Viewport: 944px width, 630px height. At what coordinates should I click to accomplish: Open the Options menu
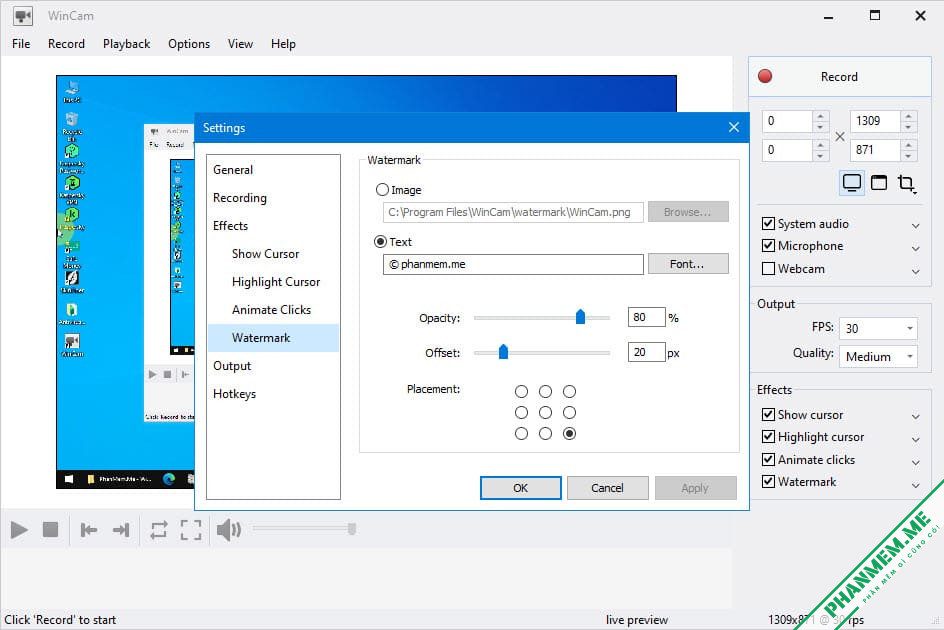[x=189, y=44]
